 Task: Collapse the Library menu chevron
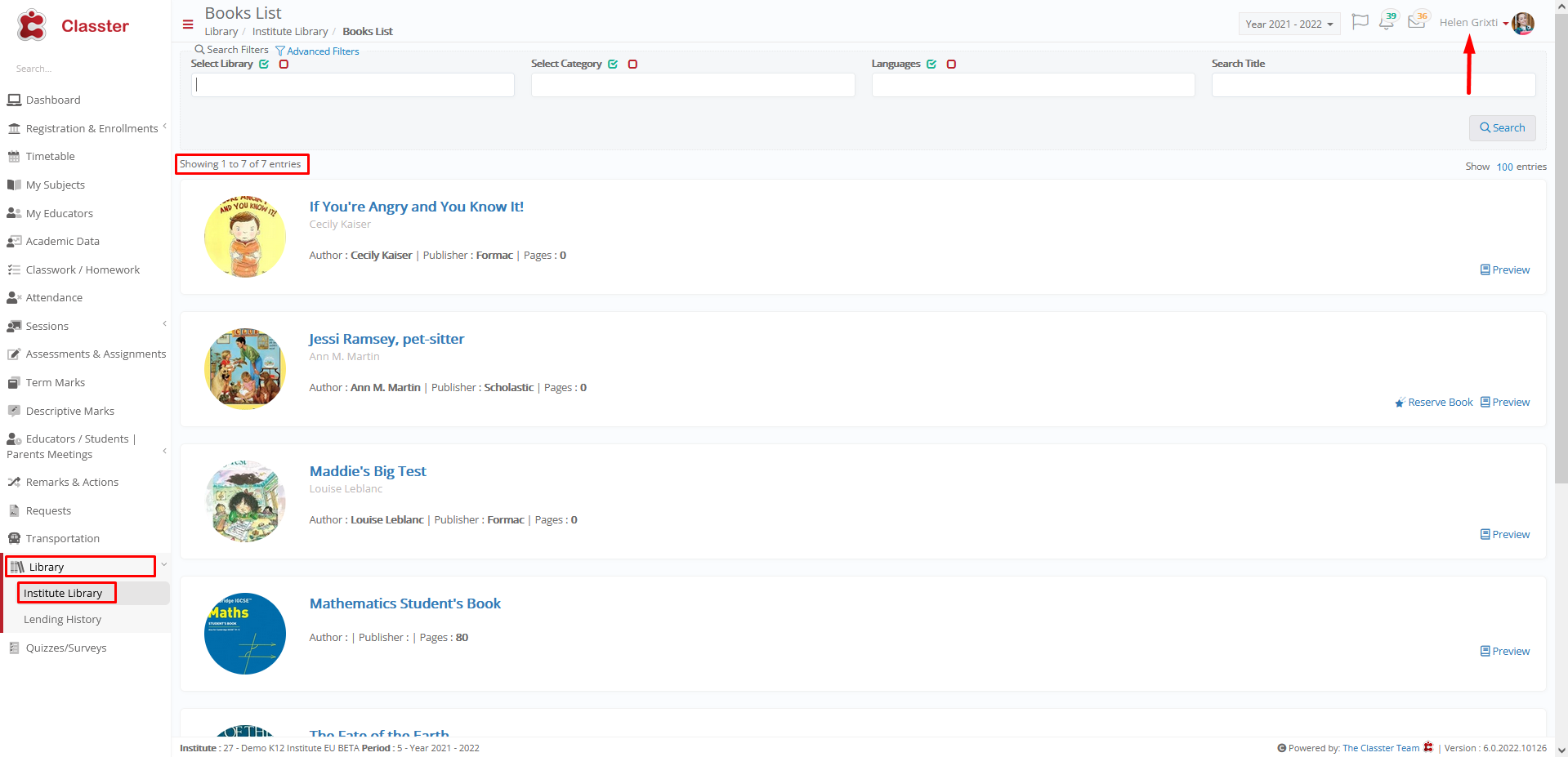pyautogui.click(x=163, y=564)
